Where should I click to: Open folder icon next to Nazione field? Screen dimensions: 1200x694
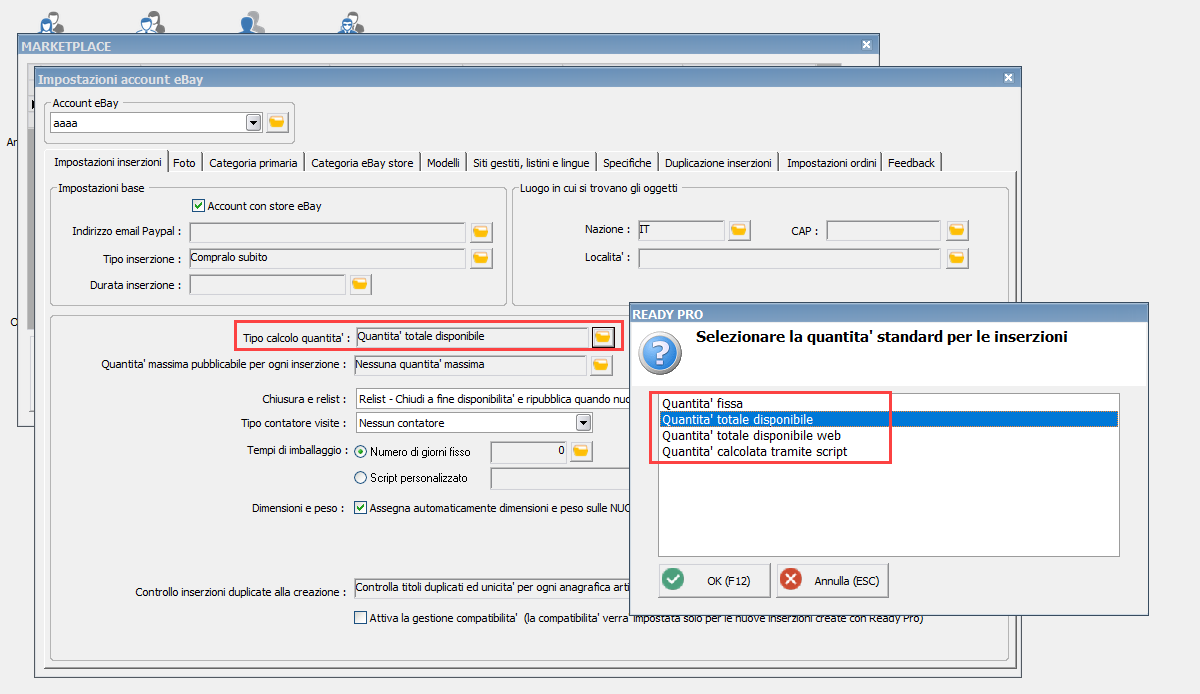click(739, 231)
